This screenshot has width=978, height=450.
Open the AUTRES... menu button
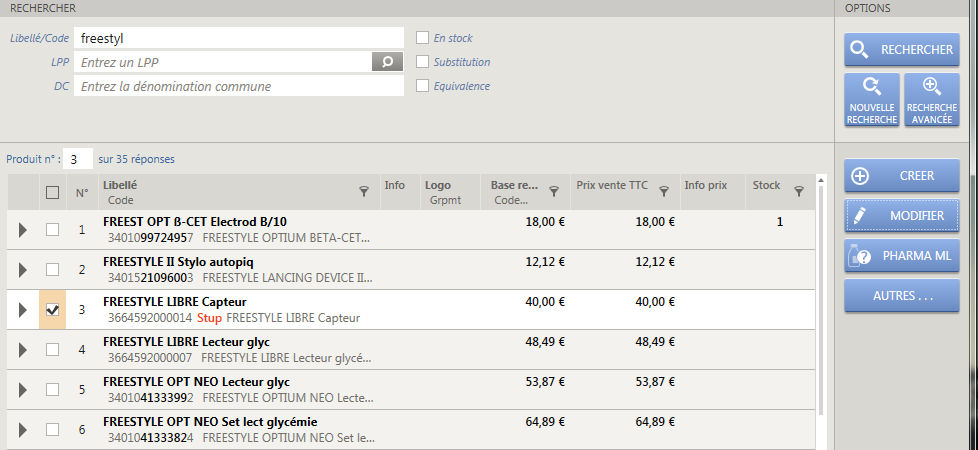(x=902, y=295)
